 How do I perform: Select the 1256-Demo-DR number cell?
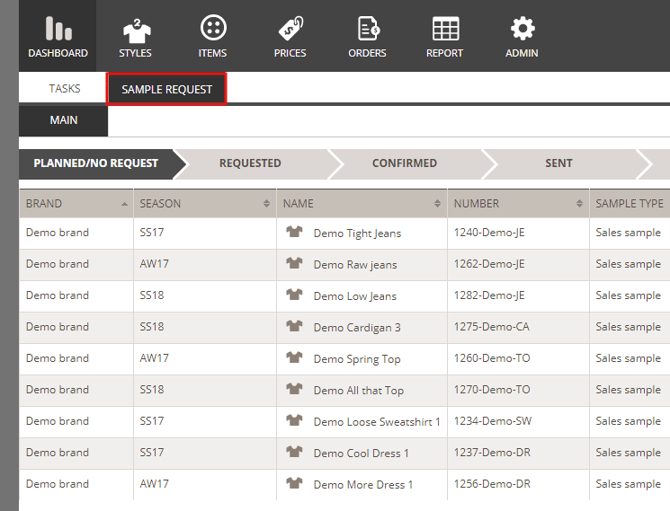[492, 485]
